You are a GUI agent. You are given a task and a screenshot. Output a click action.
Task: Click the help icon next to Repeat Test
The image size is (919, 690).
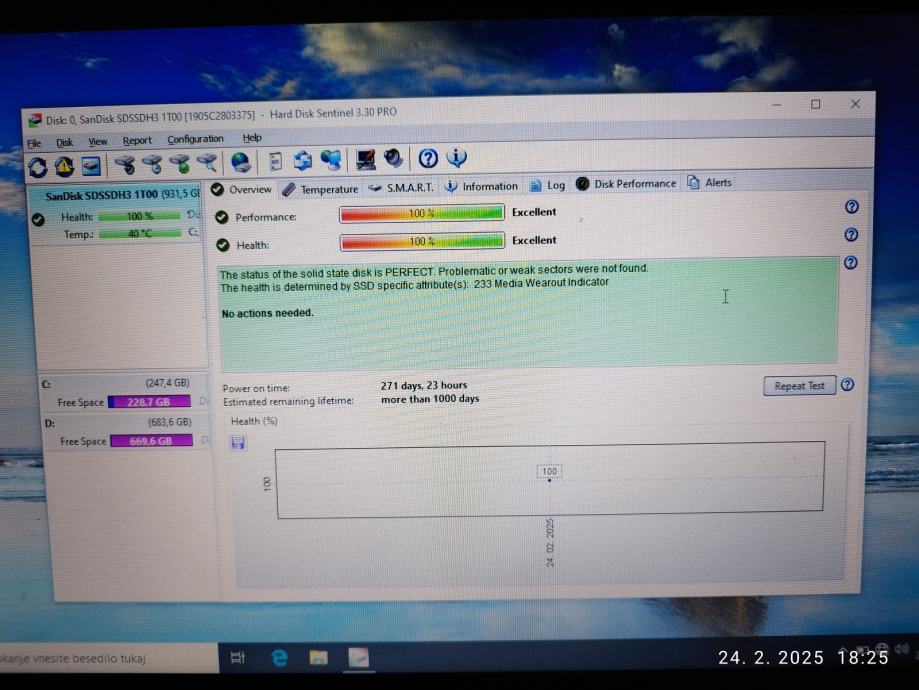coord(847,385)
